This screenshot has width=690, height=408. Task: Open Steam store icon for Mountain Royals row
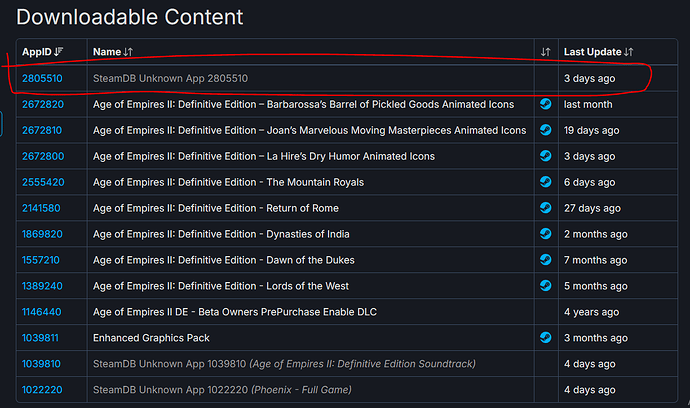546,182
